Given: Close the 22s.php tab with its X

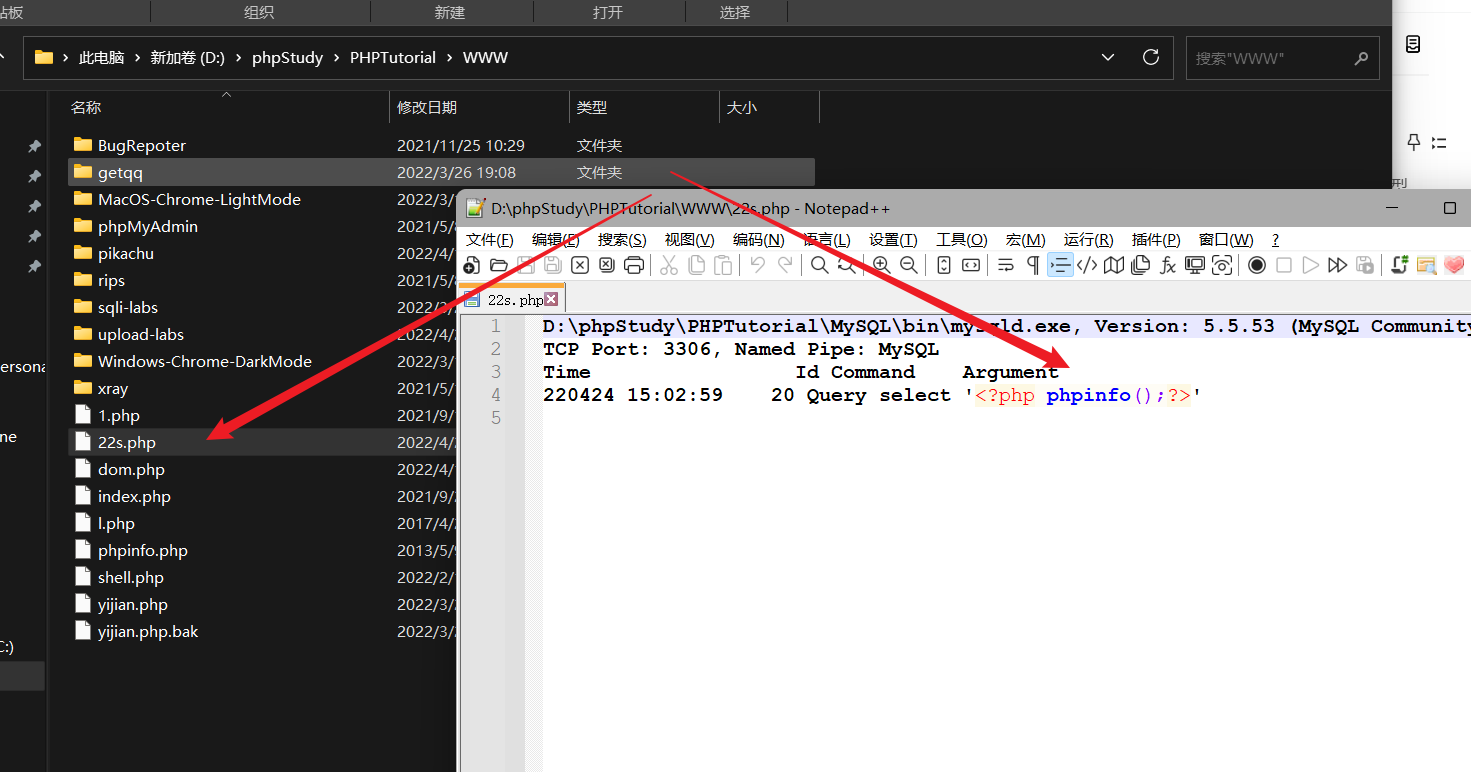Looking at the screenshot, I should (550, 299).
